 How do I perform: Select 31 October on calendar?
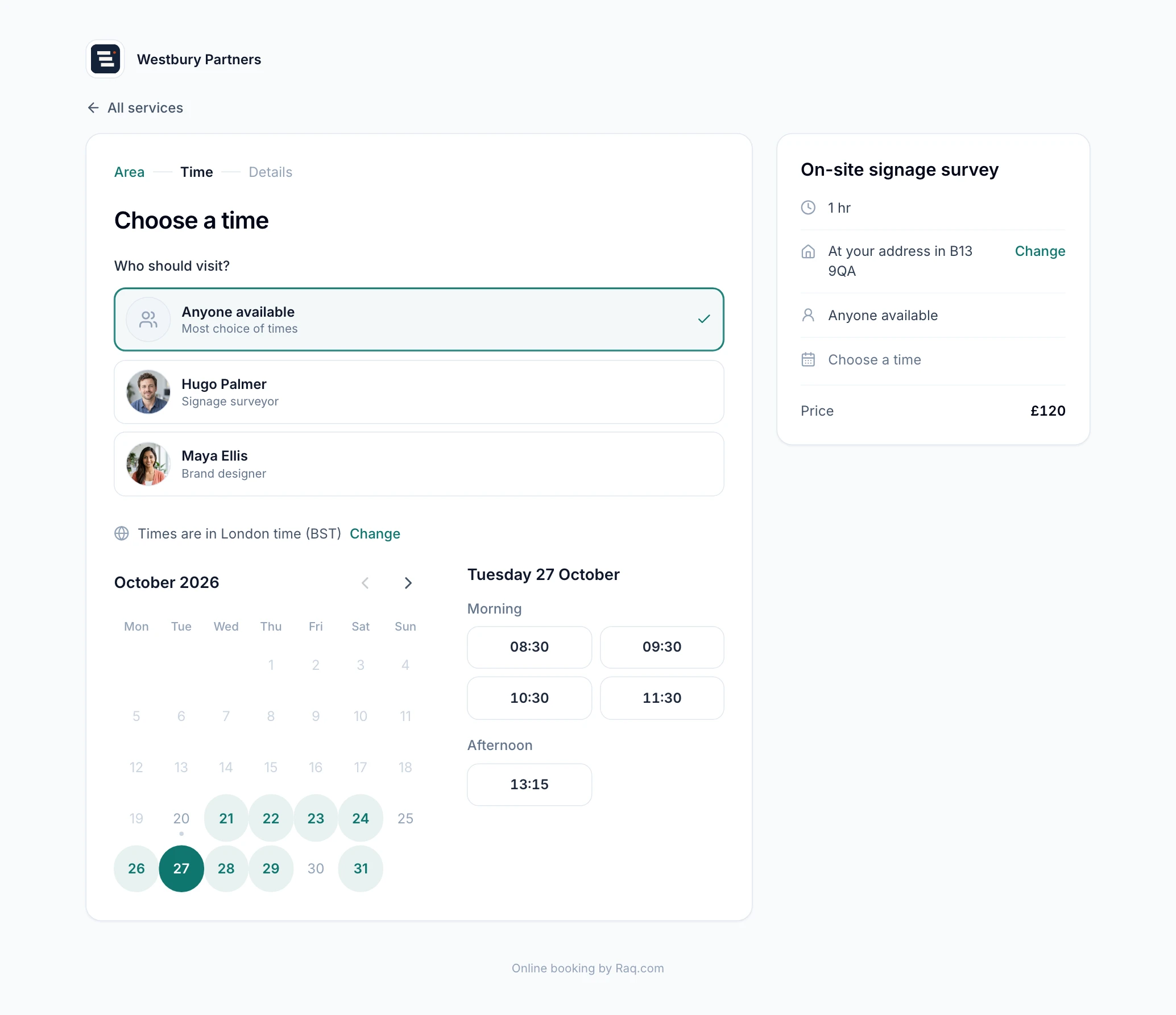tap(361, 868)
